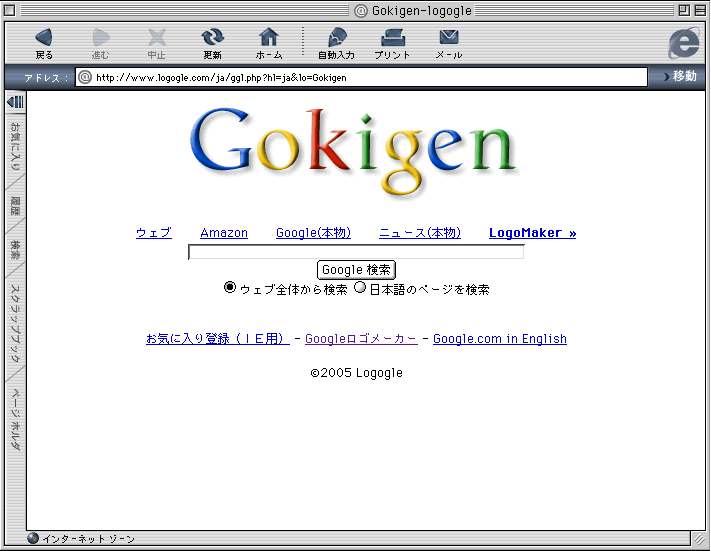Focus the search text box

356,252
